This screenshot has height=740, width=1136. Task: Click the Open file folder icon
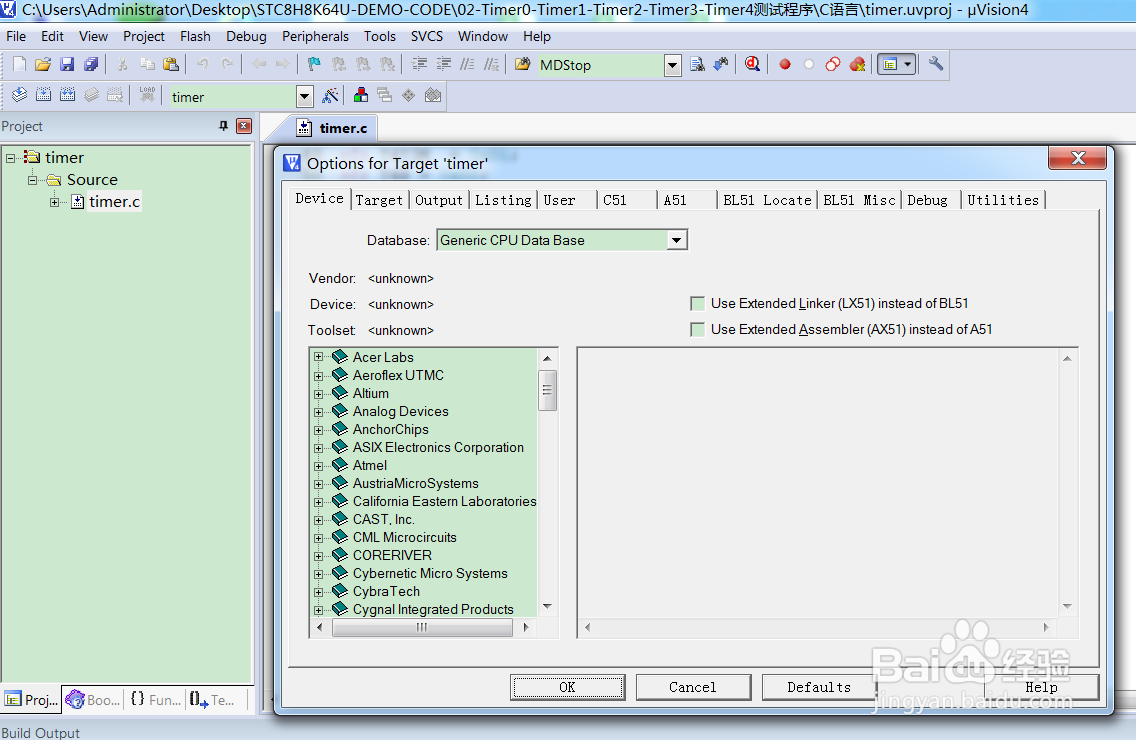coord(43,65)
